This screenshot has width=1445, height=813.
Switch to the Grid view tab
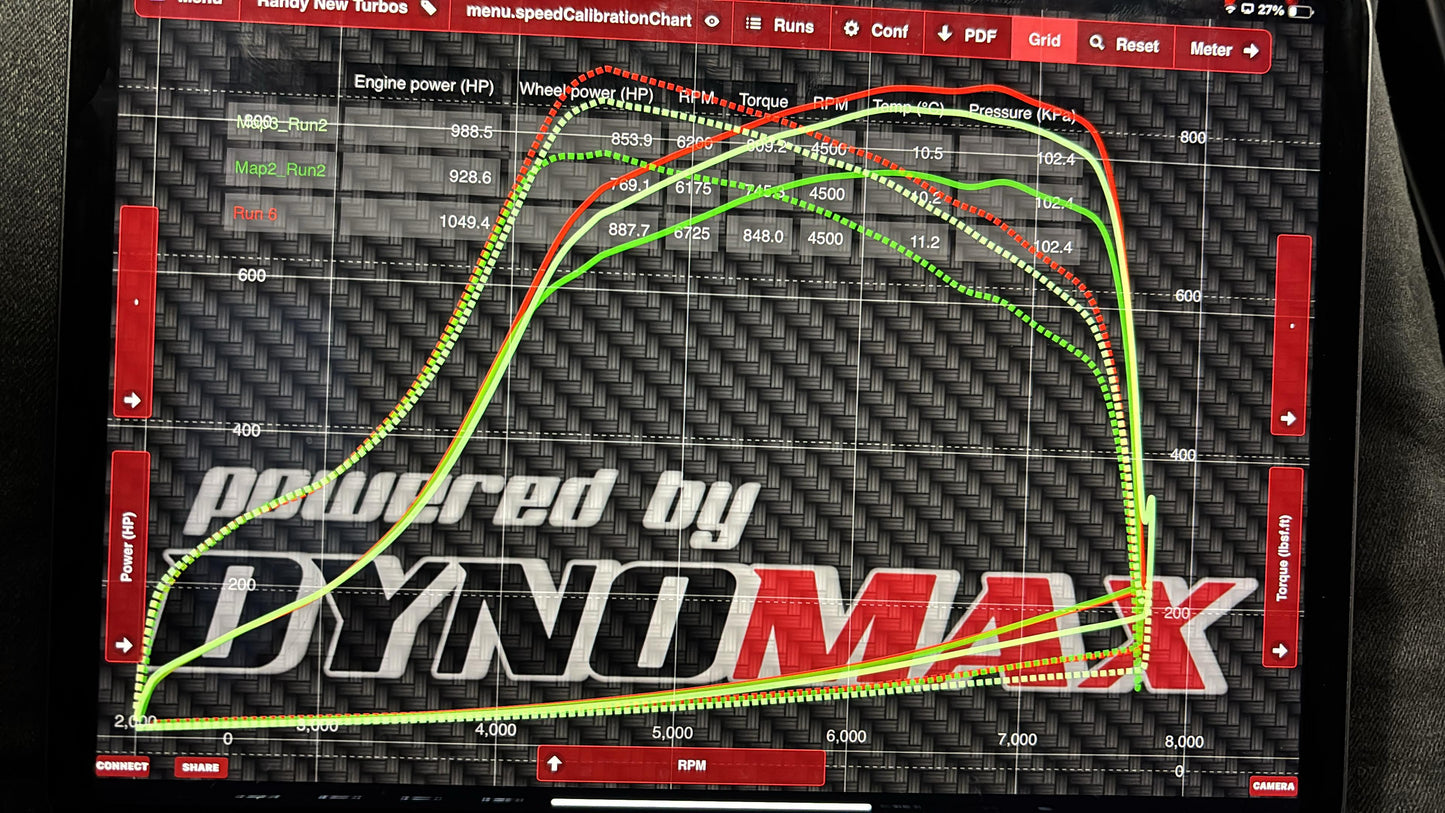click(x=1044, y=41)
